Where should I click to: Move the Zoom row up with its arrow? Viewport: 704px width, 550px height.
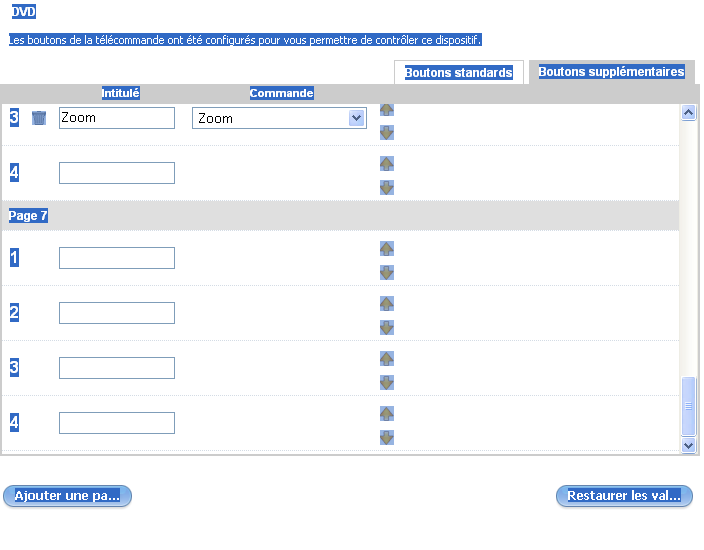pos(387,109)
